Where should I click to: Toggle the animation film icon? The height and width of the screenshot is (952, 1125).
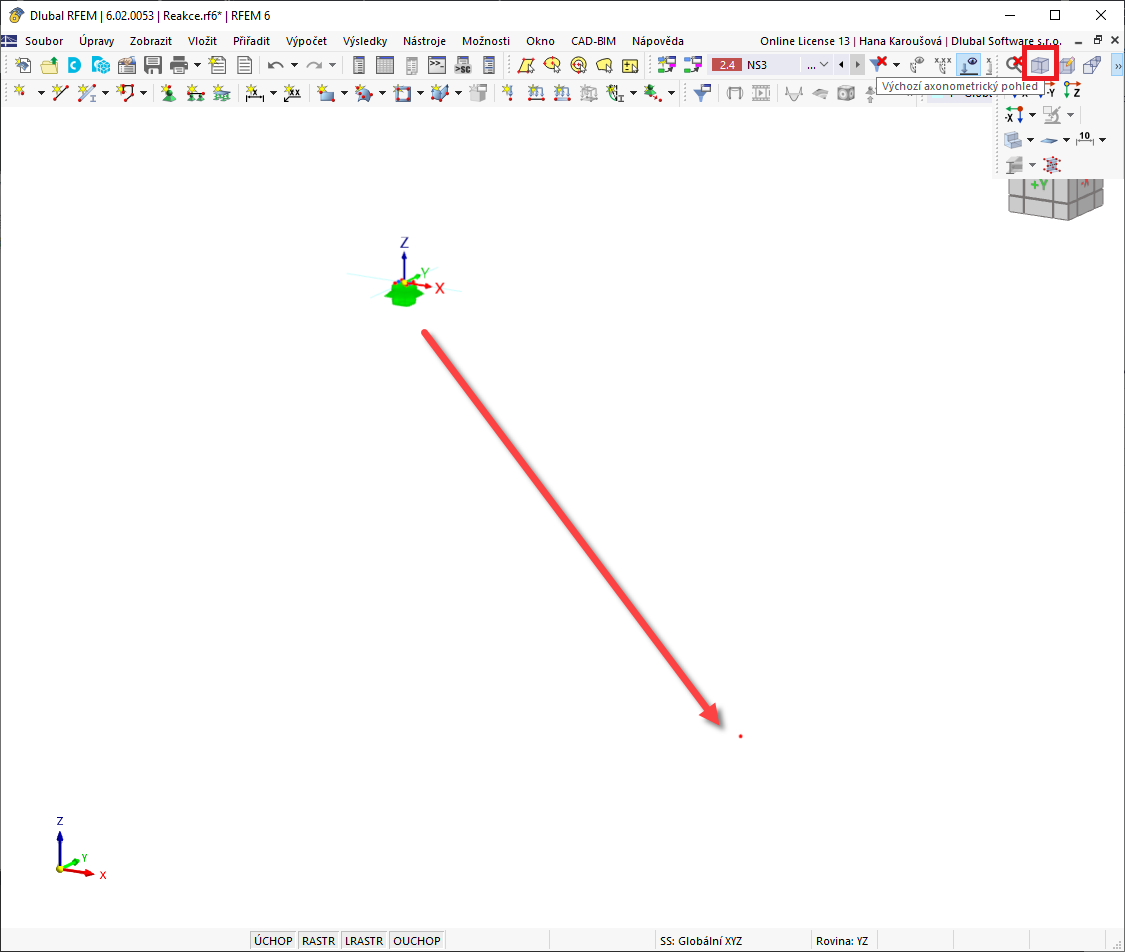(761, 92)
